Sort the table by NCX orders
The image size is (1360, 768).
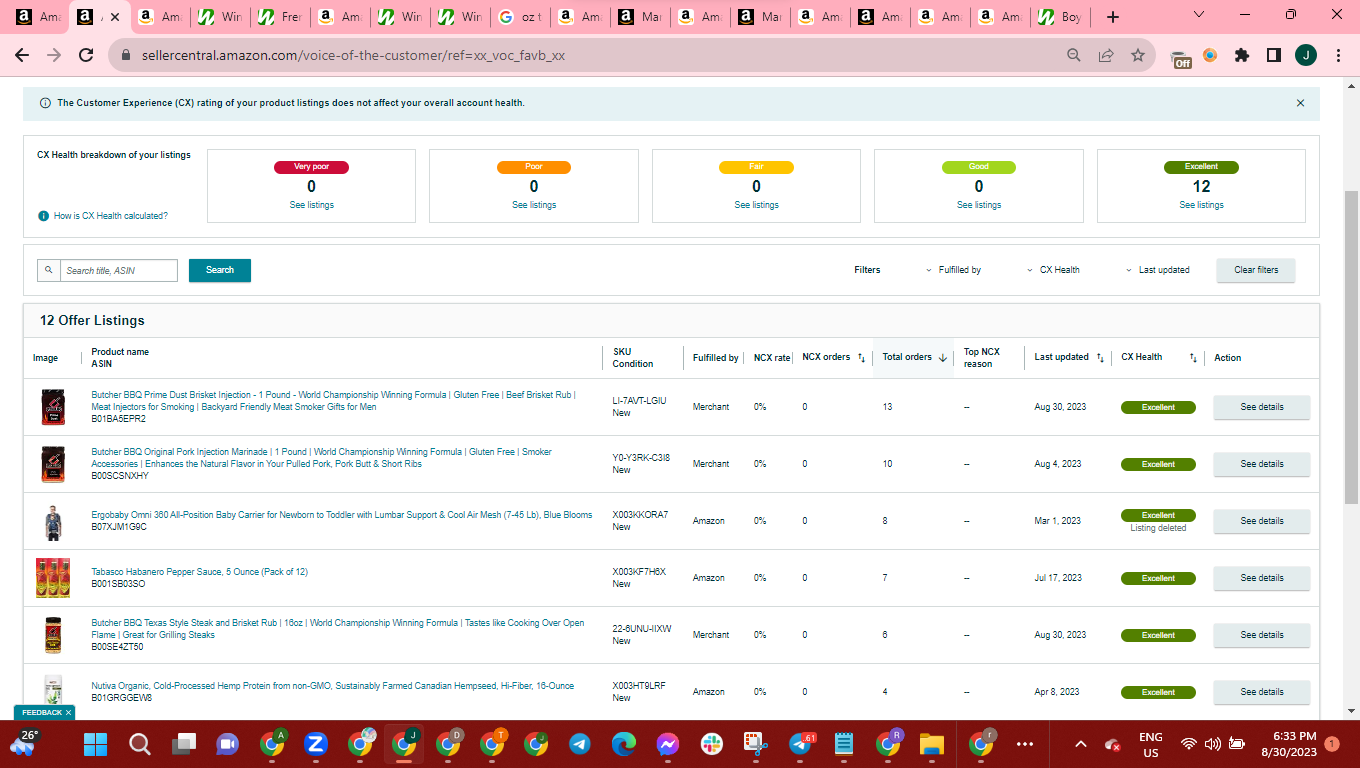click(x=862, y=358)
